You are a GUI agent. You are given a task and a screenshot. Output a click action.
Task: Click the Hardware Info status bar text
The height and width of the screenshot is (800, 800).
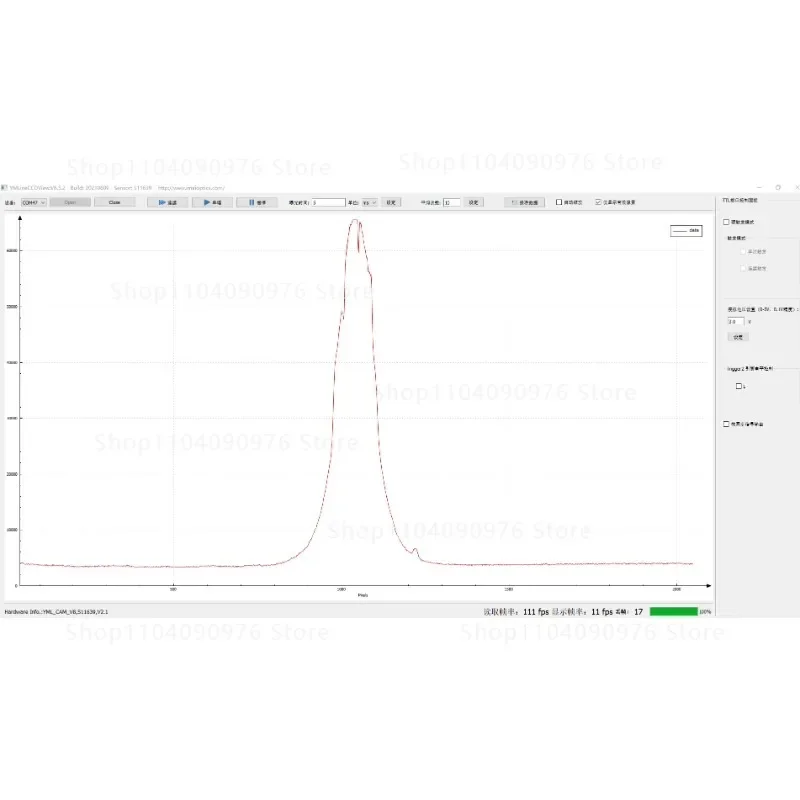coord(56,612)
